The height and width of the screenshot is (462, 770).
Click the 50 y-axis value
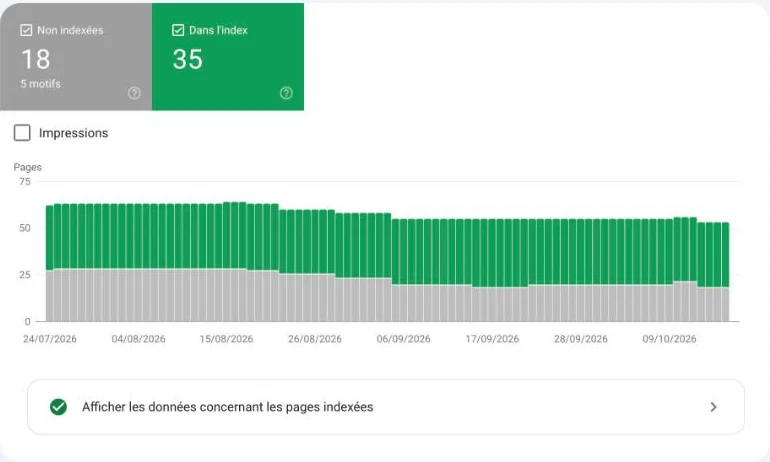click(25, 228)
